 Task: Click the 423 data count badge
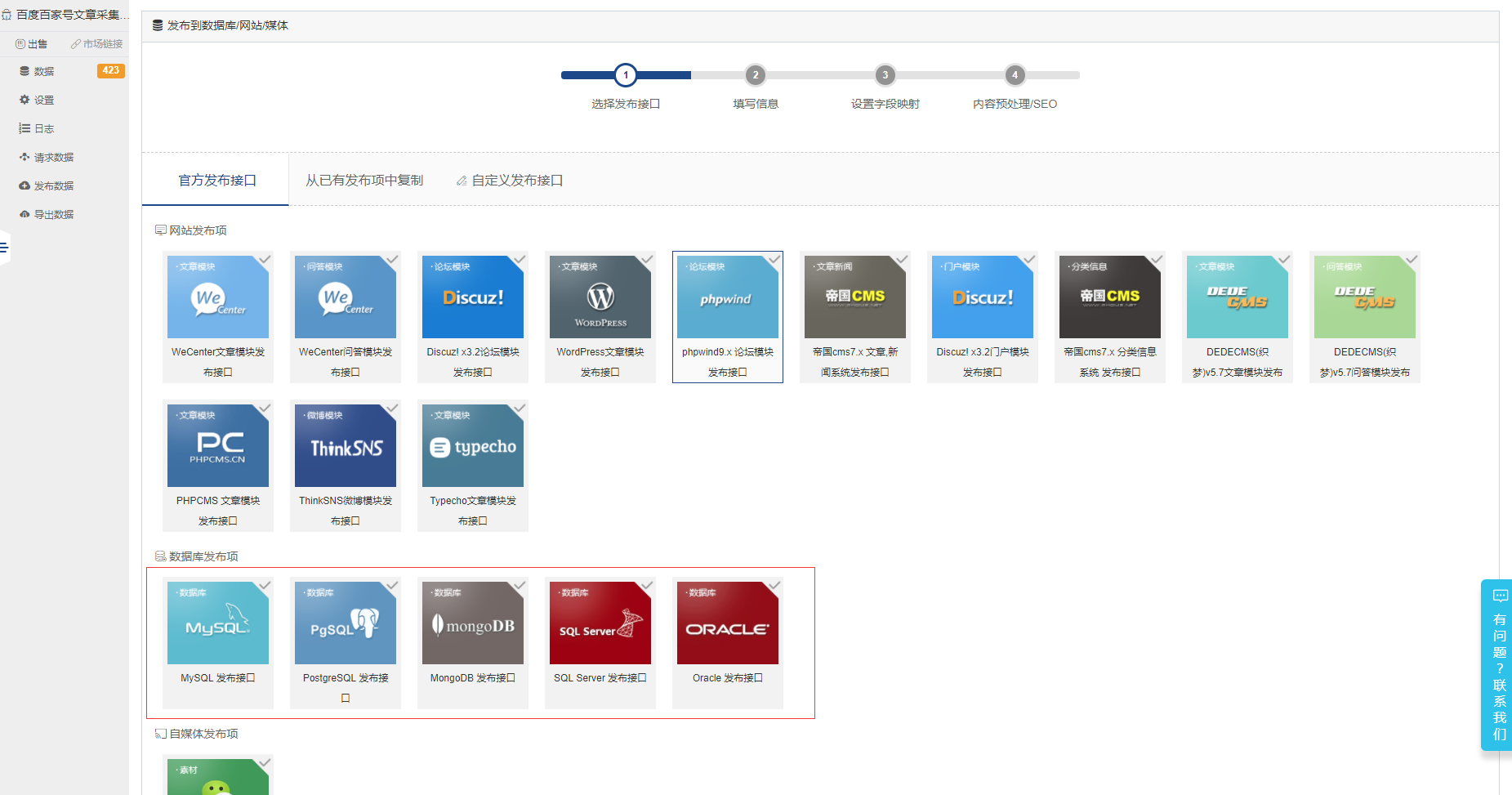click(x=110, y=71)
